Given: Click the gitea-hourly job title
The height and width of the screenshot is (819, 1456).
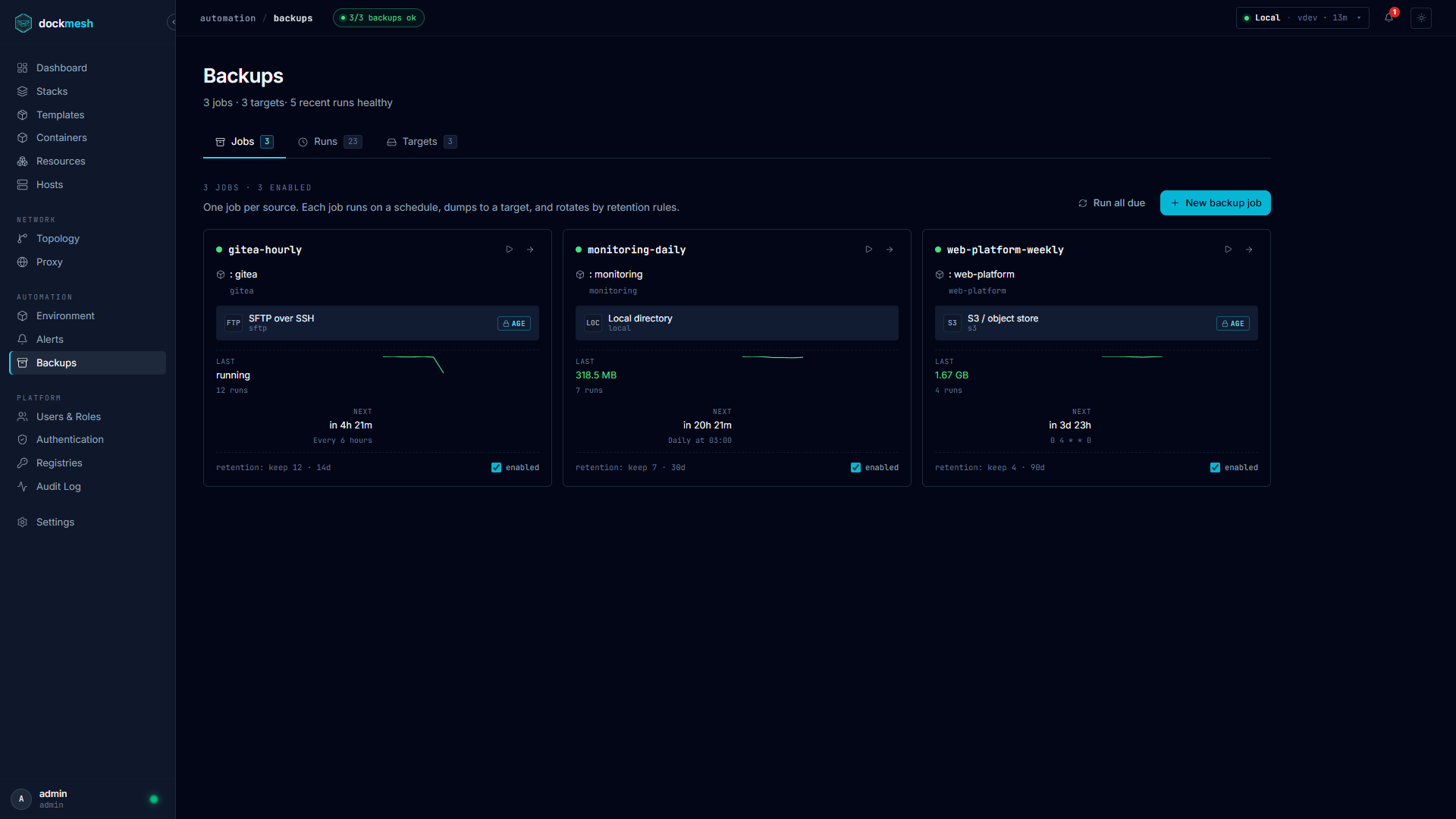Looking at the screenshot, I should (x=265, y=249).
